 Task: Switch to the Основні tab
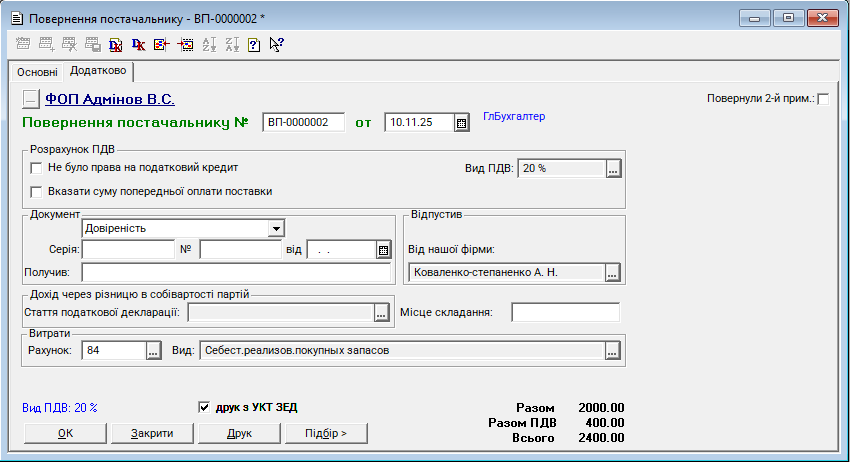tap(36, 72)
